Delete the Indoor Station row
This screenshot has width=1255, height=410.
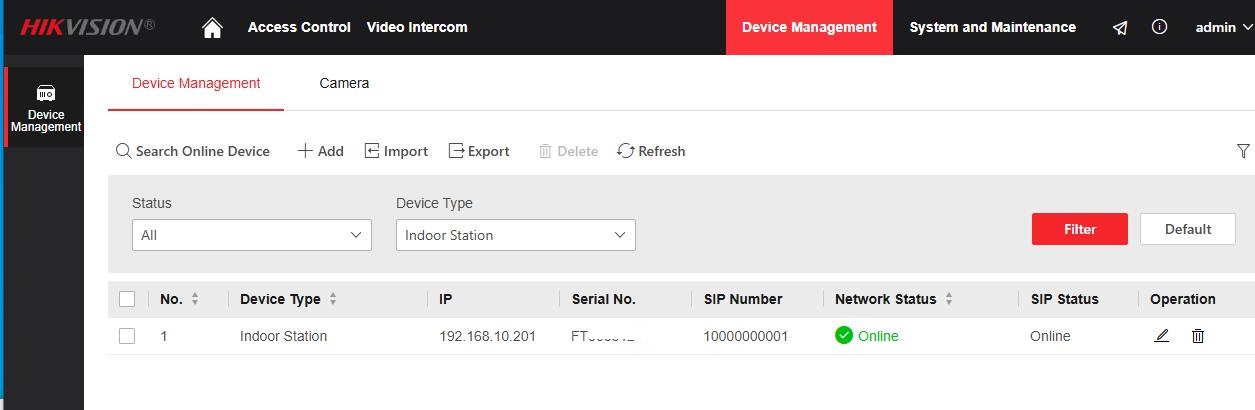[x=1198, y=336]
